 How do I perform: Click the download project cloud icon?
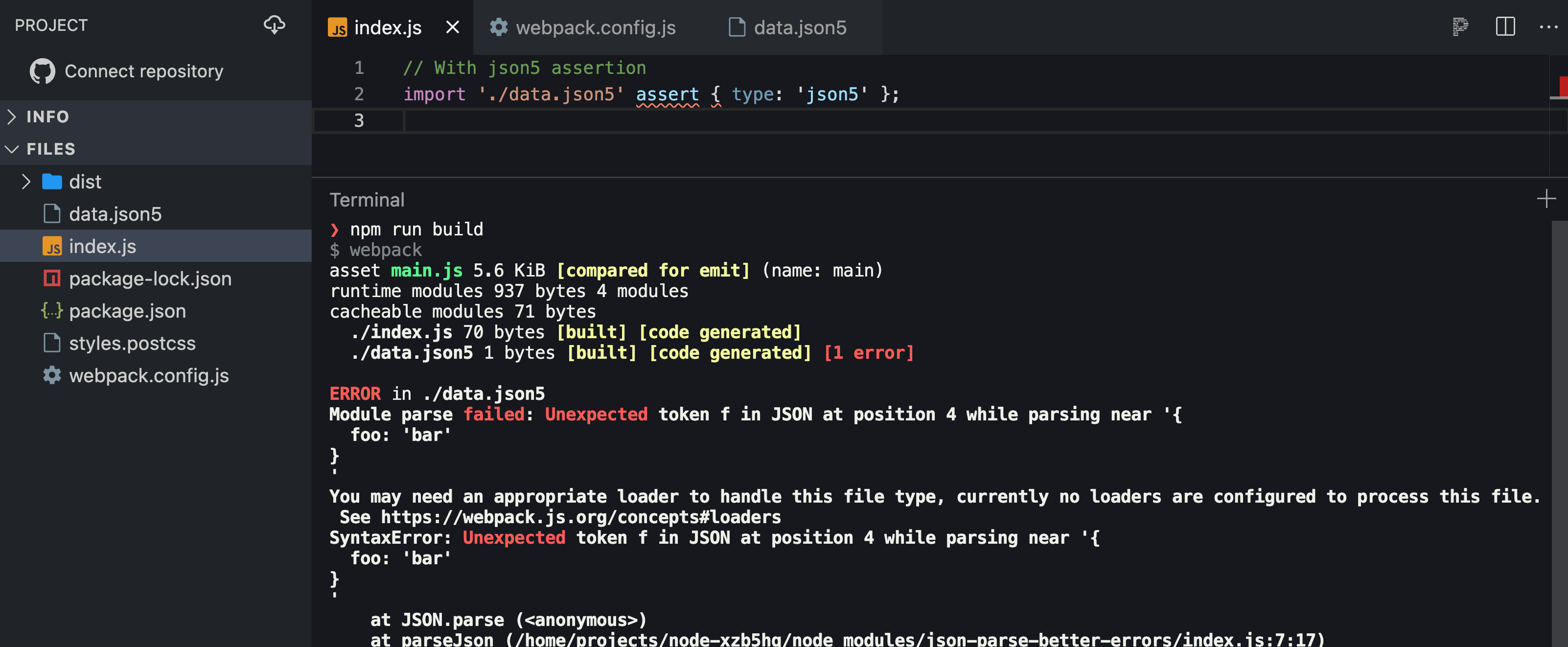tap(275, 25)
